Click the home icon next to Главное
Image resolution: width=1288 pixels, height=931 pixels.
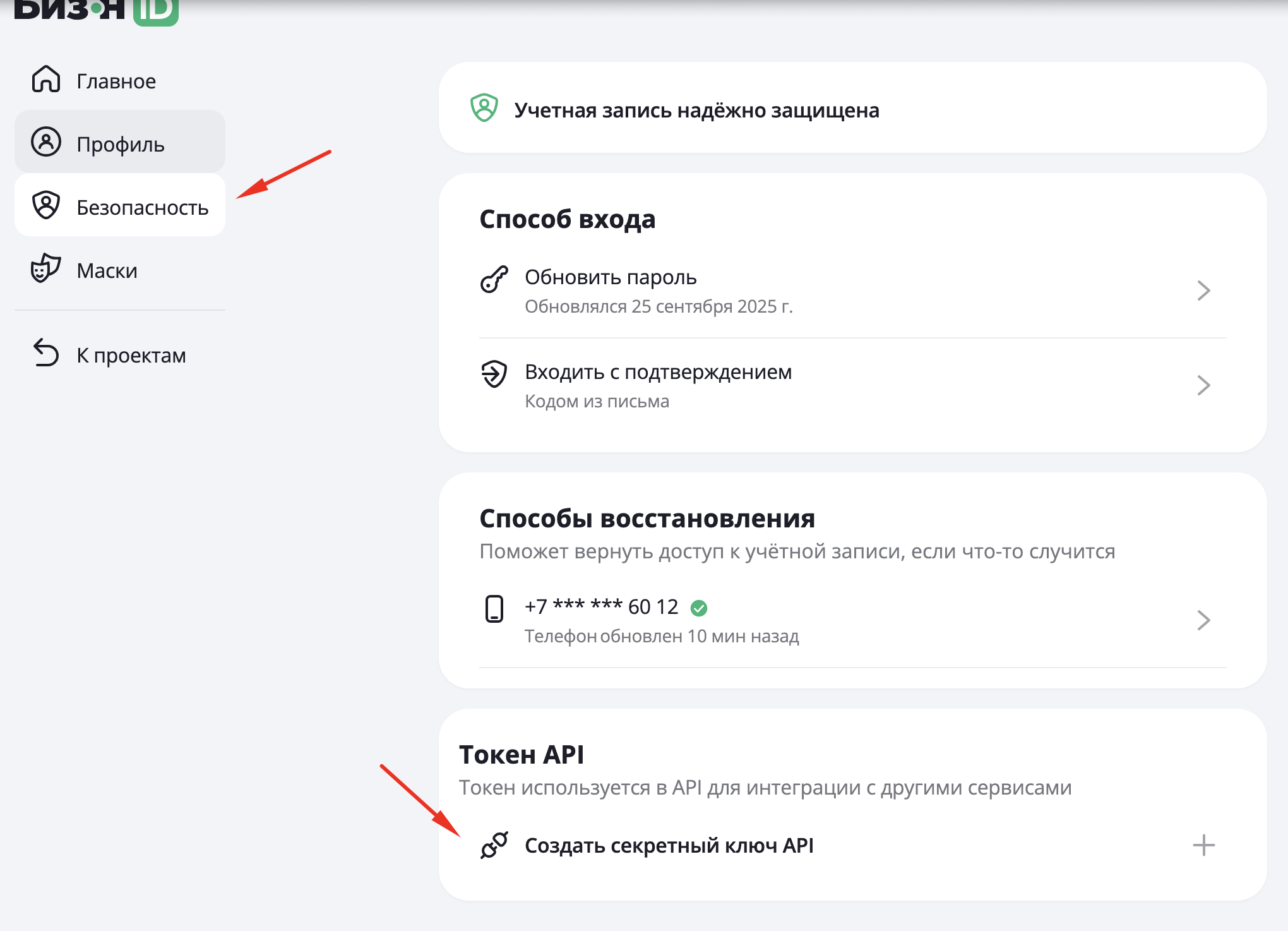pos(46,80)
